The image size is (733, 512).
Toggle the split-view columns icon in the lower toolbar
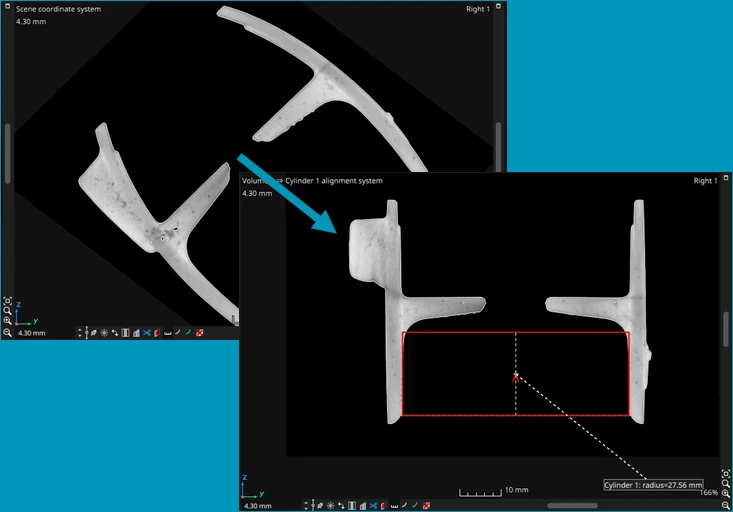[x=350, y=506]
